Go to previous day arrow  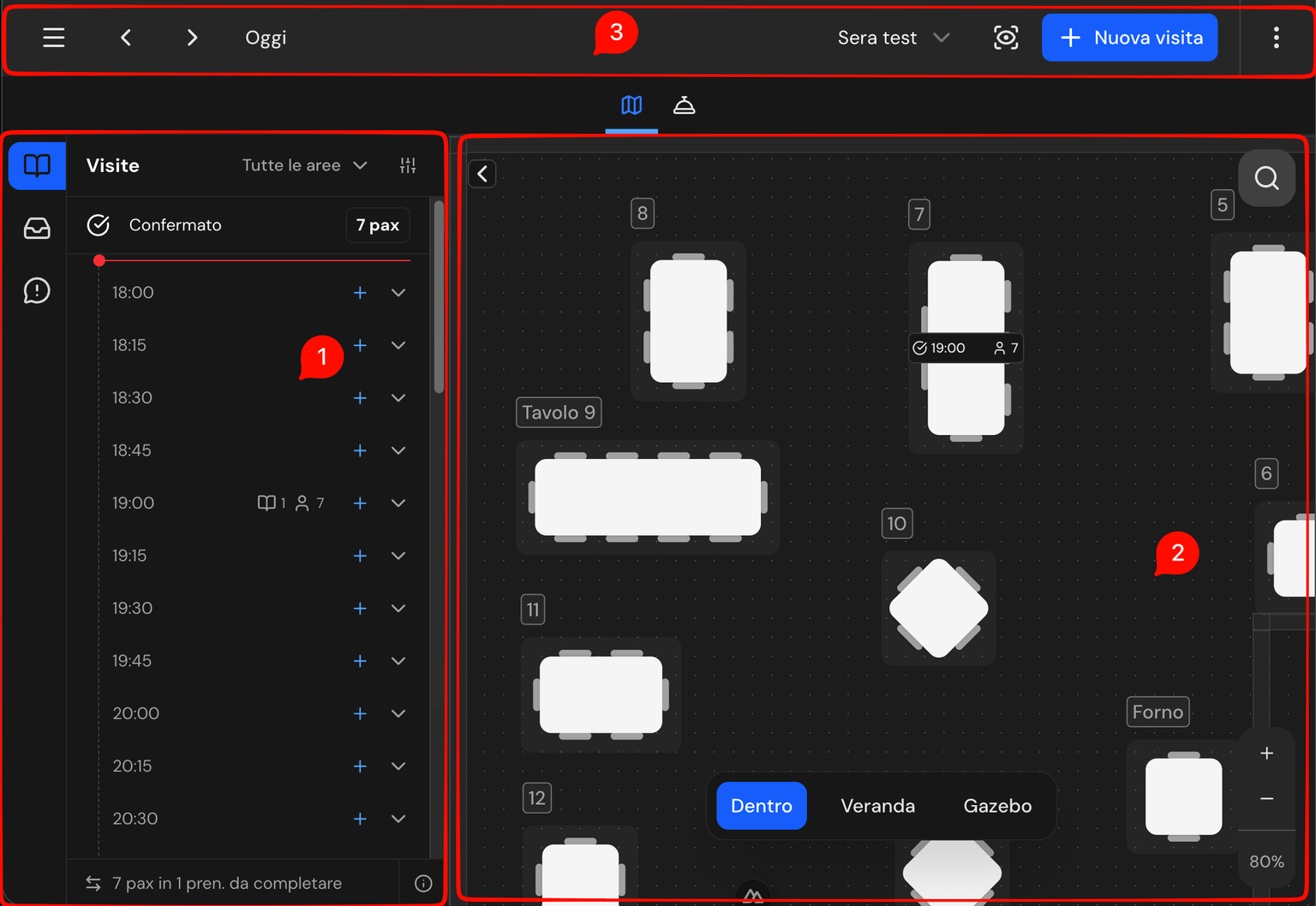[126, 38]
